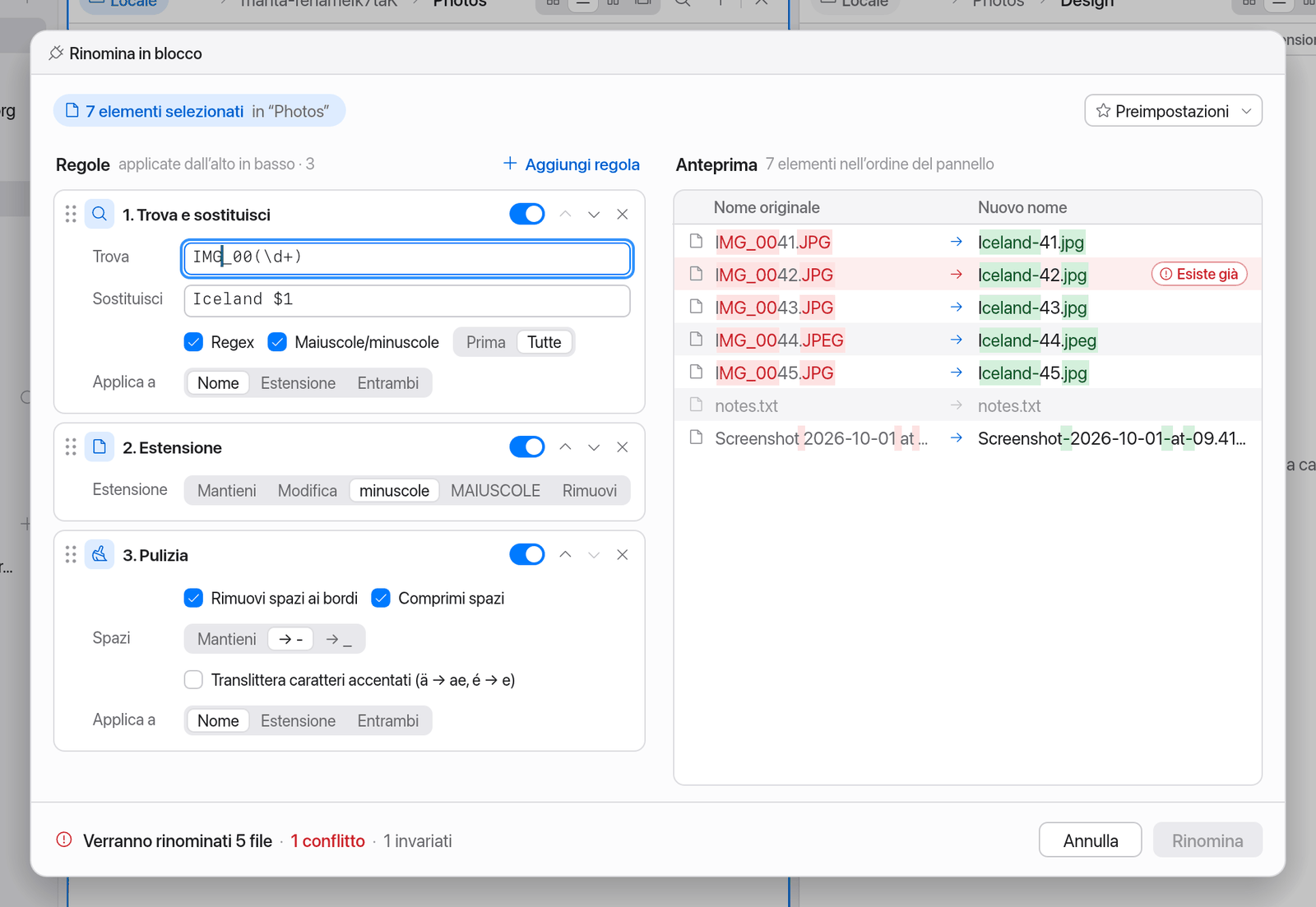Move Estensione rule up with chevron
The height and width of the screenshot is (907, 1316).
pyautogui.click(x=565, y=447)
